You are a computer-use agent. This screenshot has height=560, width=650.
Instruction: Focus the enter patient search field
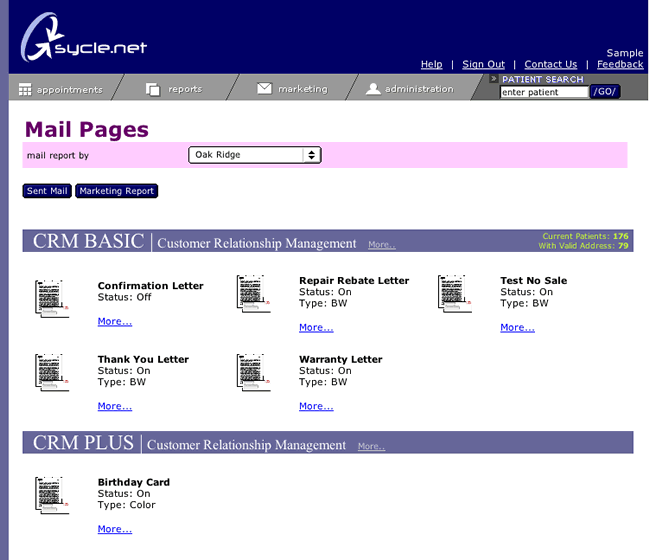tap(544, 92)
